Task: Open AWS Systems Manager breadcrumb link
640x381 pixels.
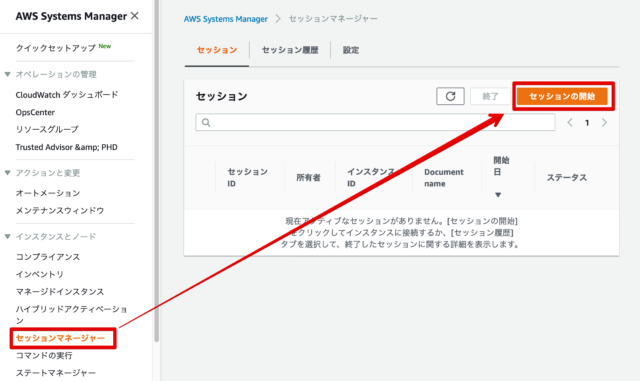Action: [226, 19]
